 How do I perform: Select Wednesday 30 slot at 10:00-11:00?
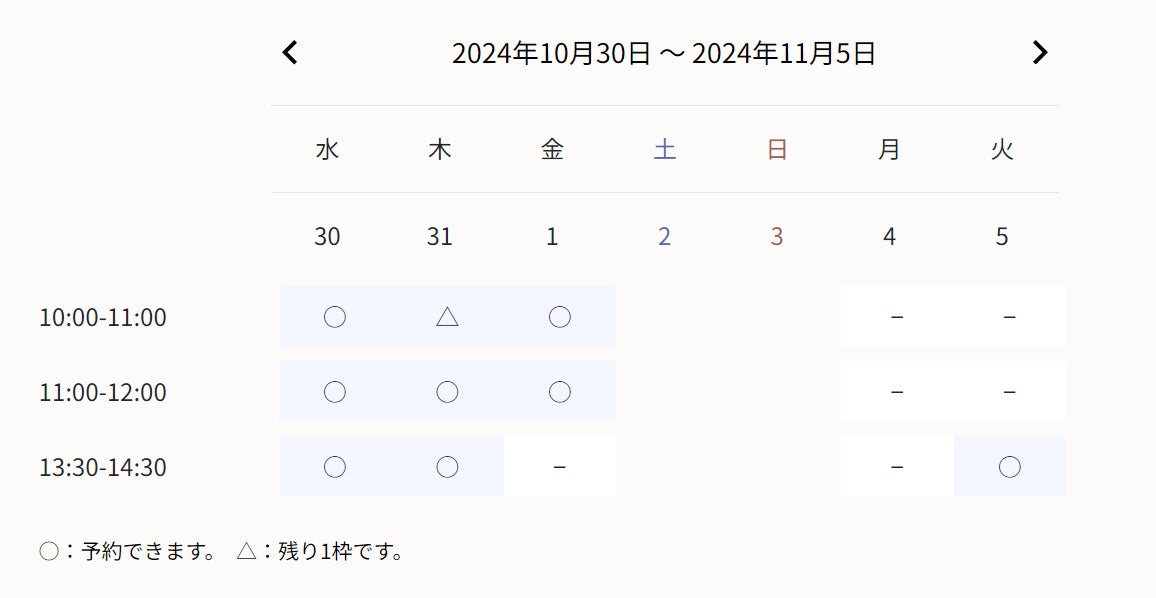pyautogui.click(x=335, y=317)
